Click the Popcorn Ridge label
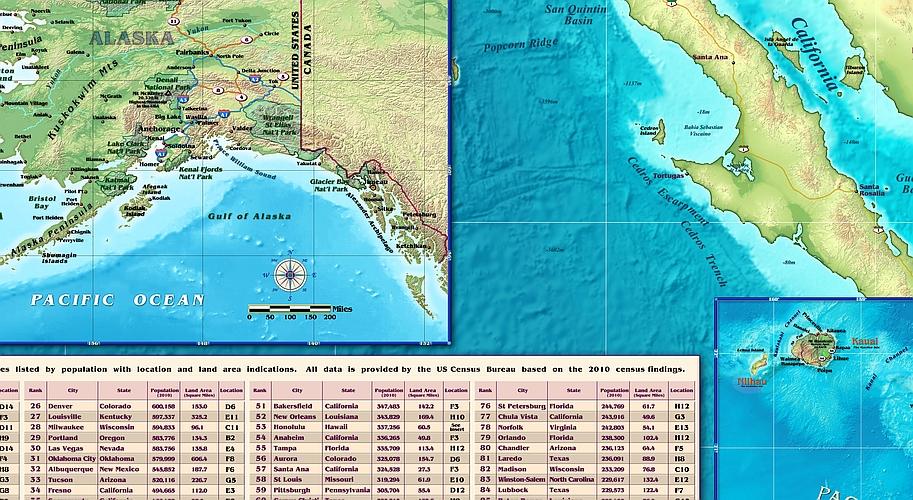Viewport: 913px width, 500px height. pyautogui.click(x=521, y=44)
